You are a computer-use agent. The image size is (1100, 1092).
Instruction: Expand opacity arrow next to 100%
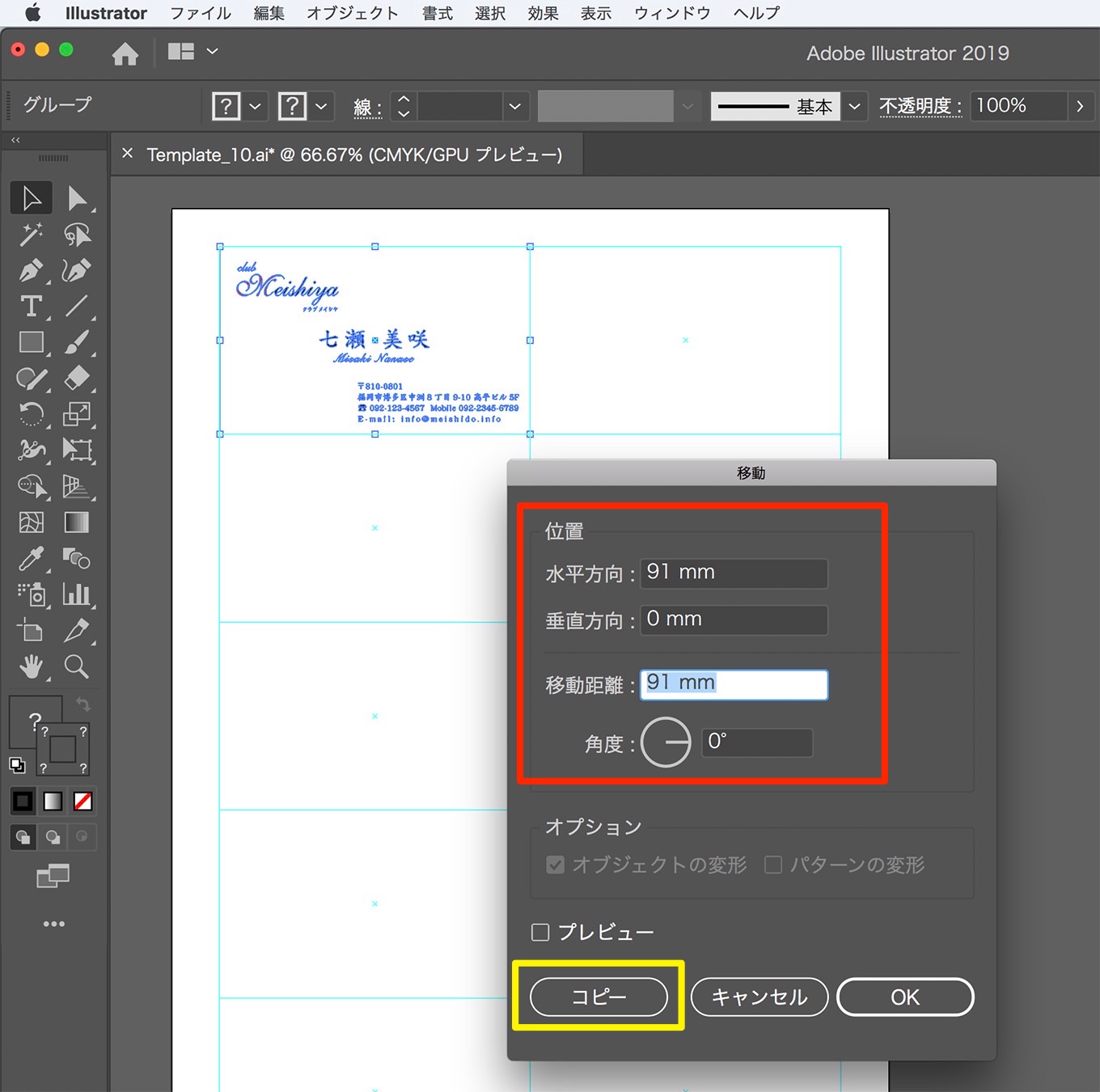coord(1080,106)
